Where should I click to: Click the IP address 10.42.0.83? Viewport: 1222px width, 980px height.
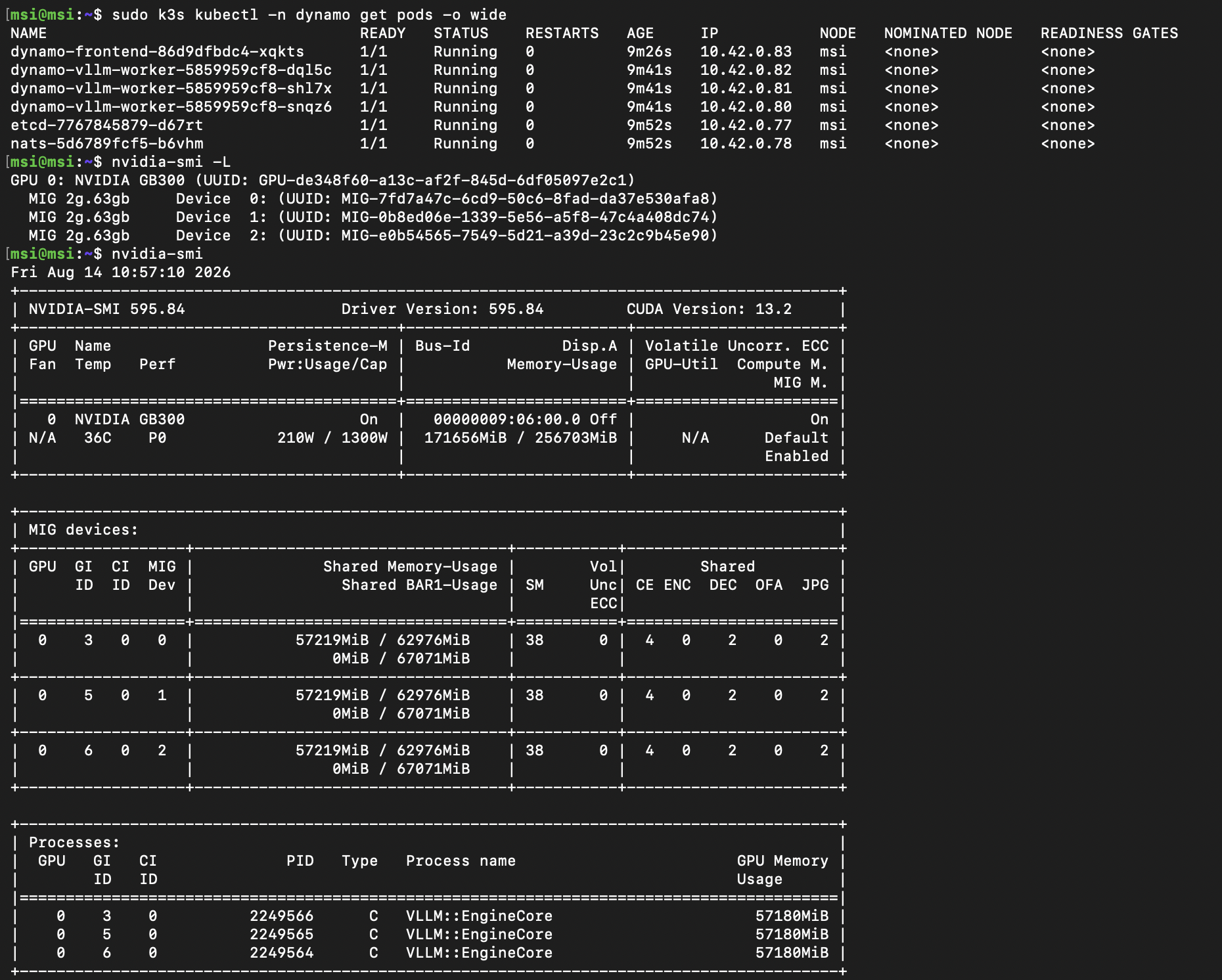pyautogui.click(x=746, y=51)
